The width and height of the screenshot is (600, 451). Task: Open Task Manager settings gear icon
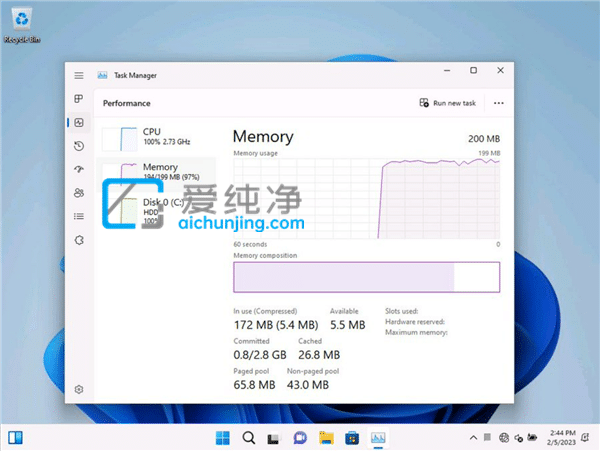pyautogui.click(x=79, y=389)
